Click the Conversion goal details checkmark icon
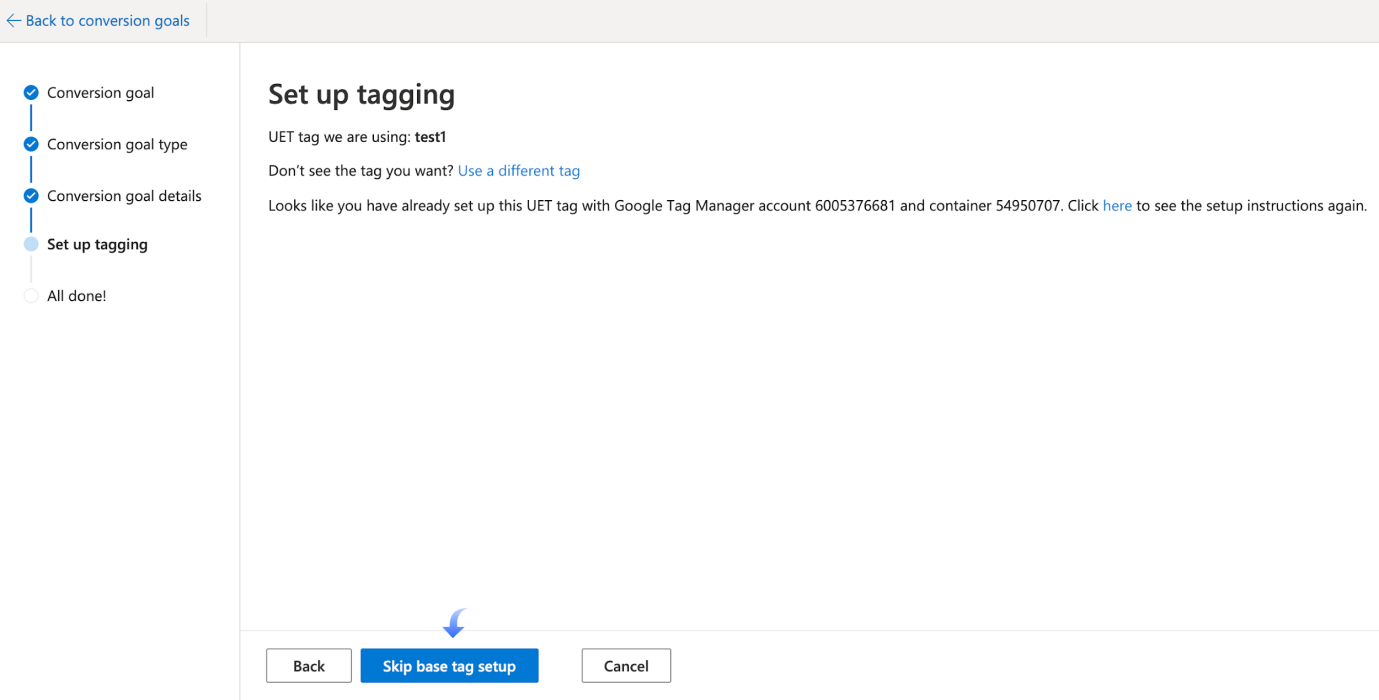The width and height of the screenshot is (1379, 700). coord(31,196)
